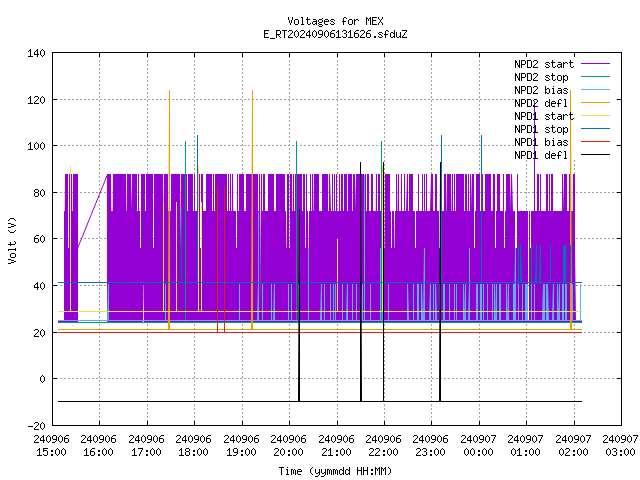Click the y-axis tick value 100

click(x=36, y=146)
